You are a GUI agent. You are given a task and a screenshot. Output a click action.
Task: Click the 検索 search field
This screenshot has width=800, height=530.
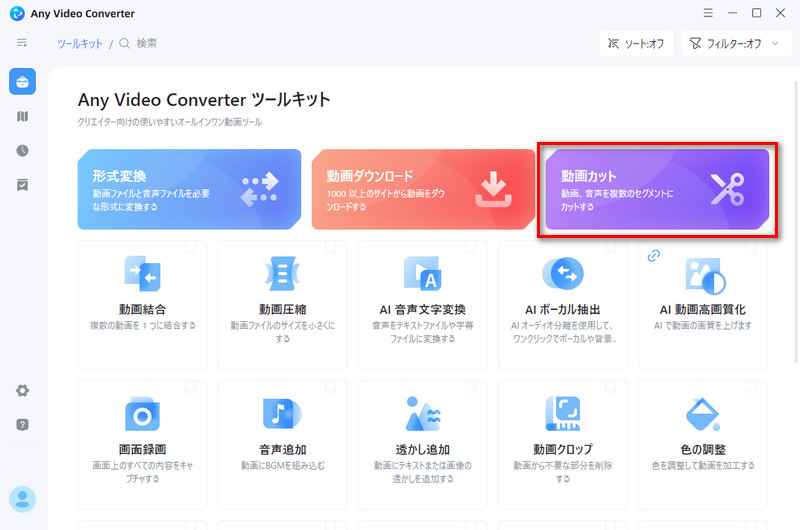point(146,43)
